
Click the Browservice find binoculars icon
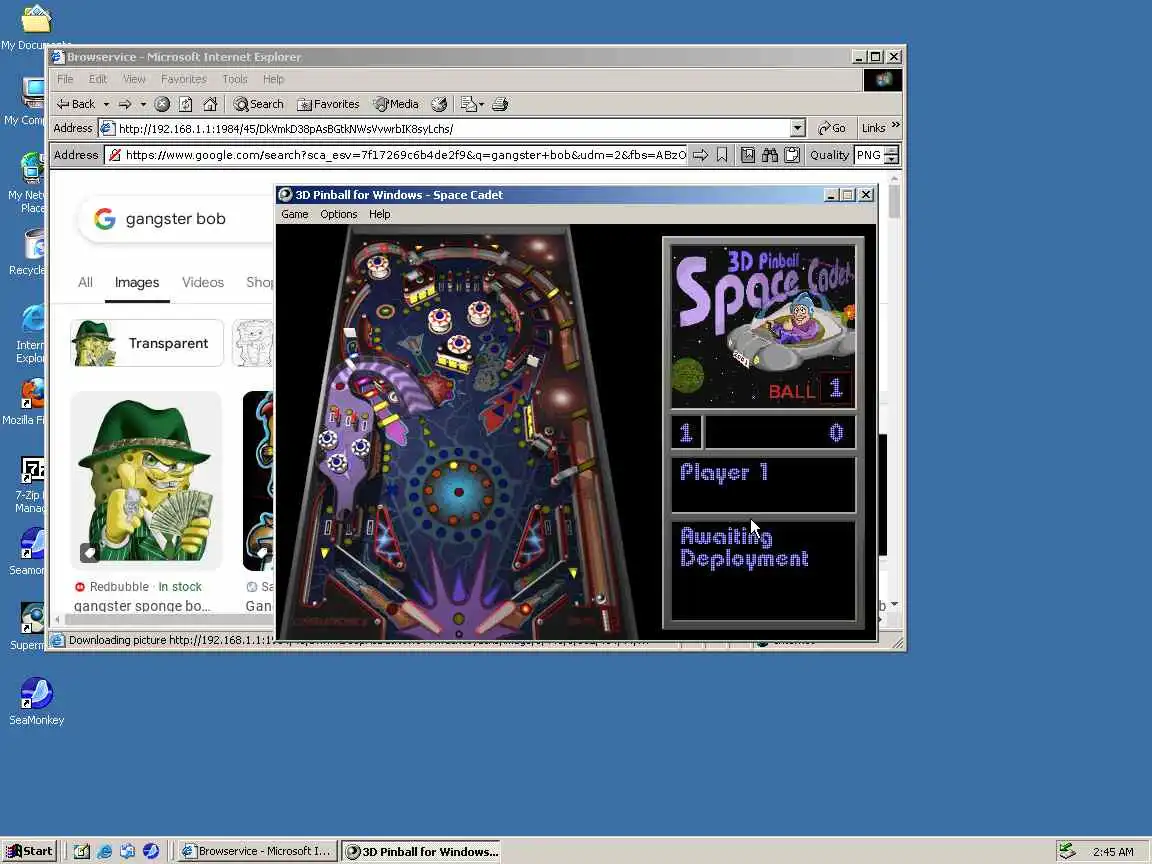pos(770,155)
